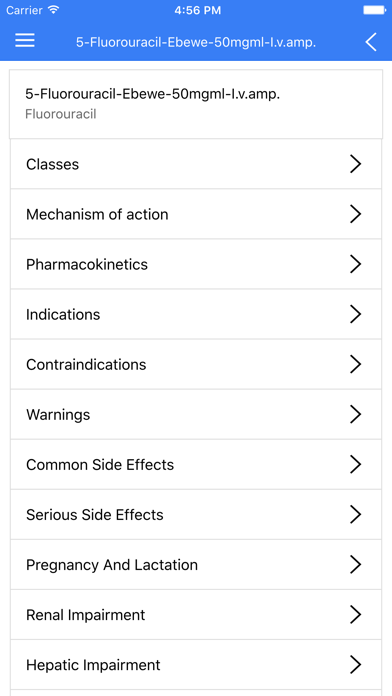392x696 pixels.
Task: Expand the Classes chevron arrow
Action: click(355, 164)
